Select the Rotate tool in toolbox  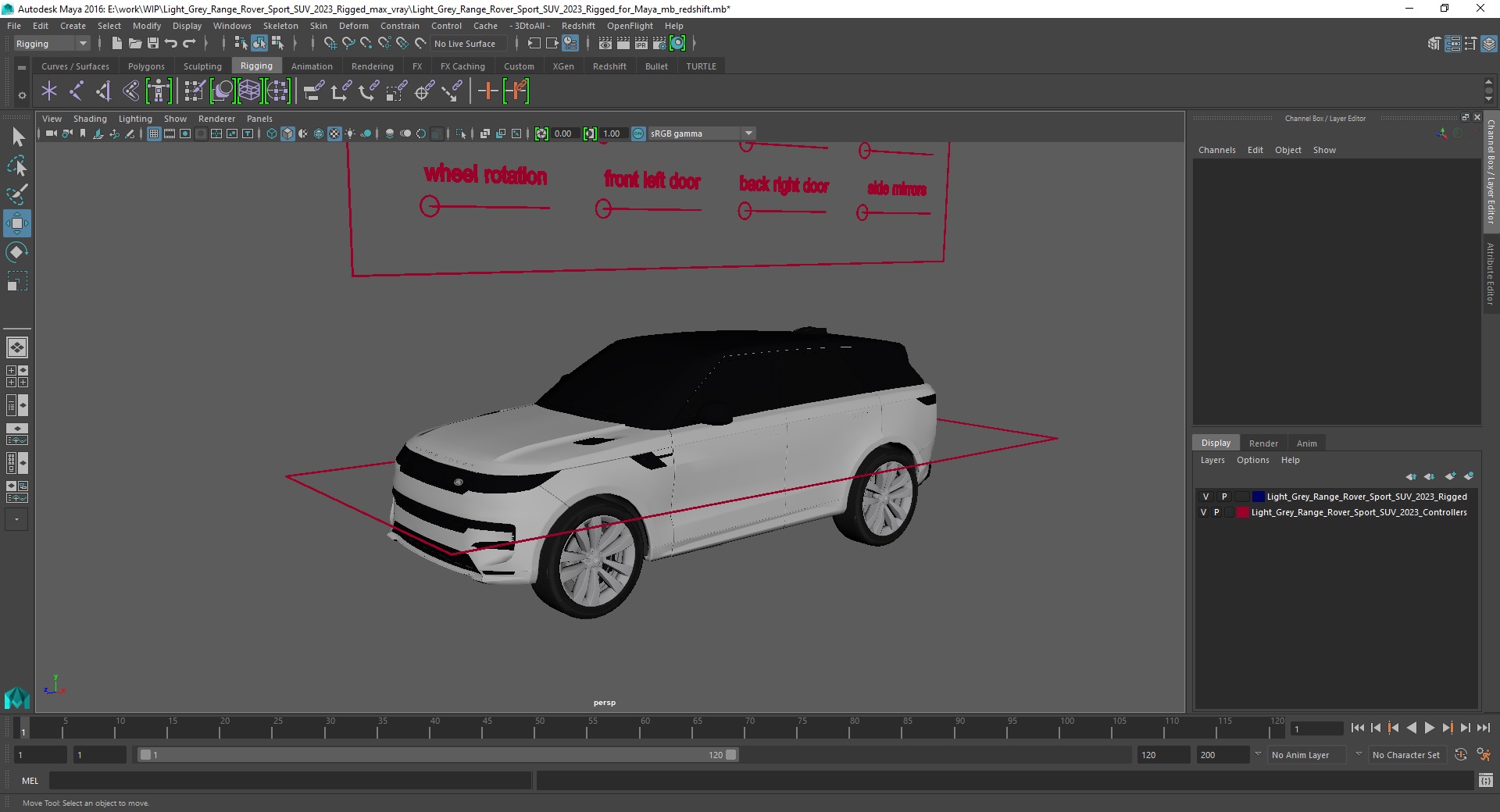(x=17, y=252)
